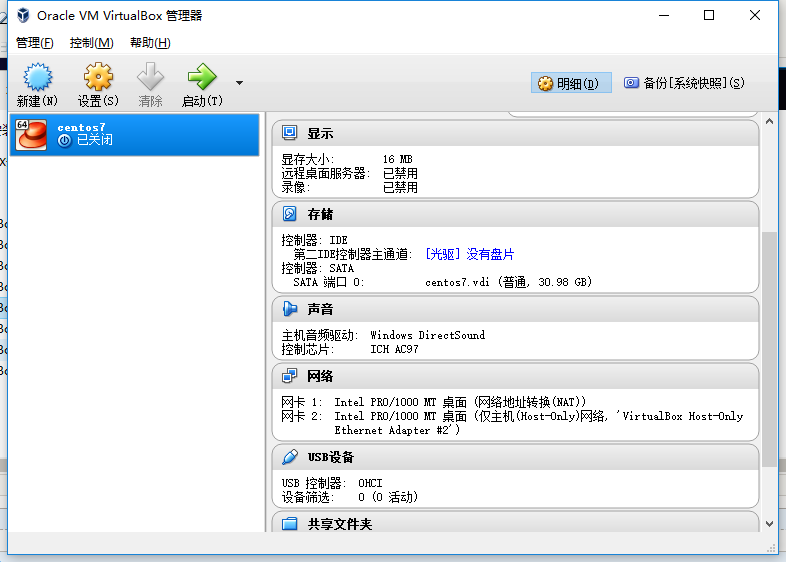Viewport: 786px width, 562px height.
Task: Click the [光驱] 没有盘片 optical drive link
Action: [x=470, y=254]
